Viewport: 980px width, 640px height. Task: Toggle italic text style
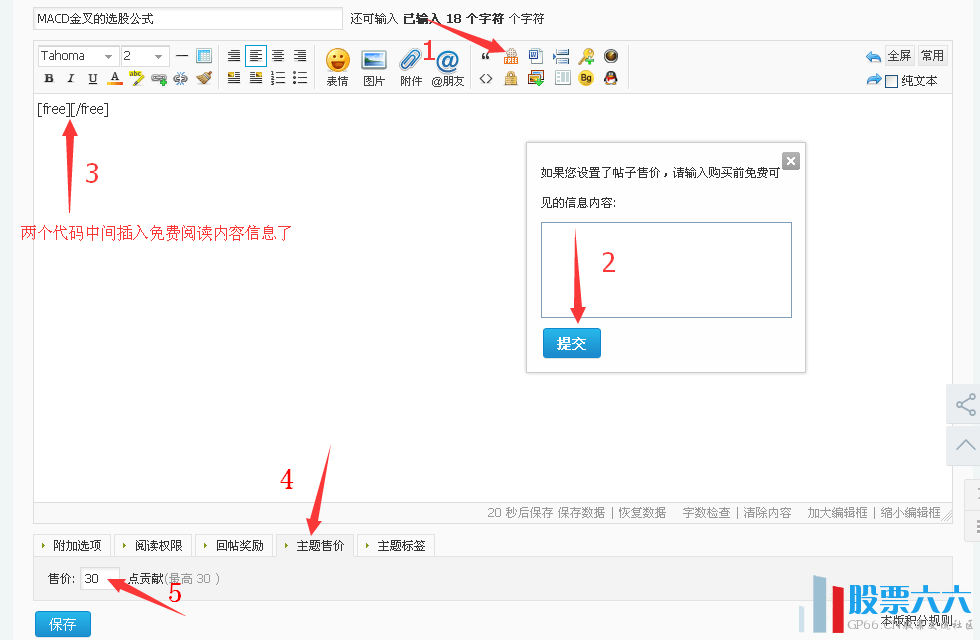[71, 78]
